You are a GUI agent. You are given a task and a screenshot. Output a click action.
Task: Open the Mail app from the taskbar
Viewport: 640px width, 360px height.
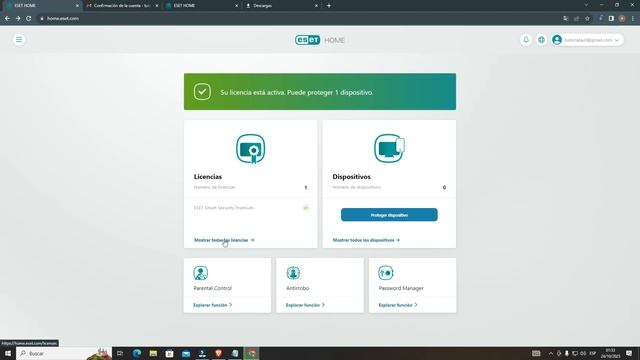186,353
